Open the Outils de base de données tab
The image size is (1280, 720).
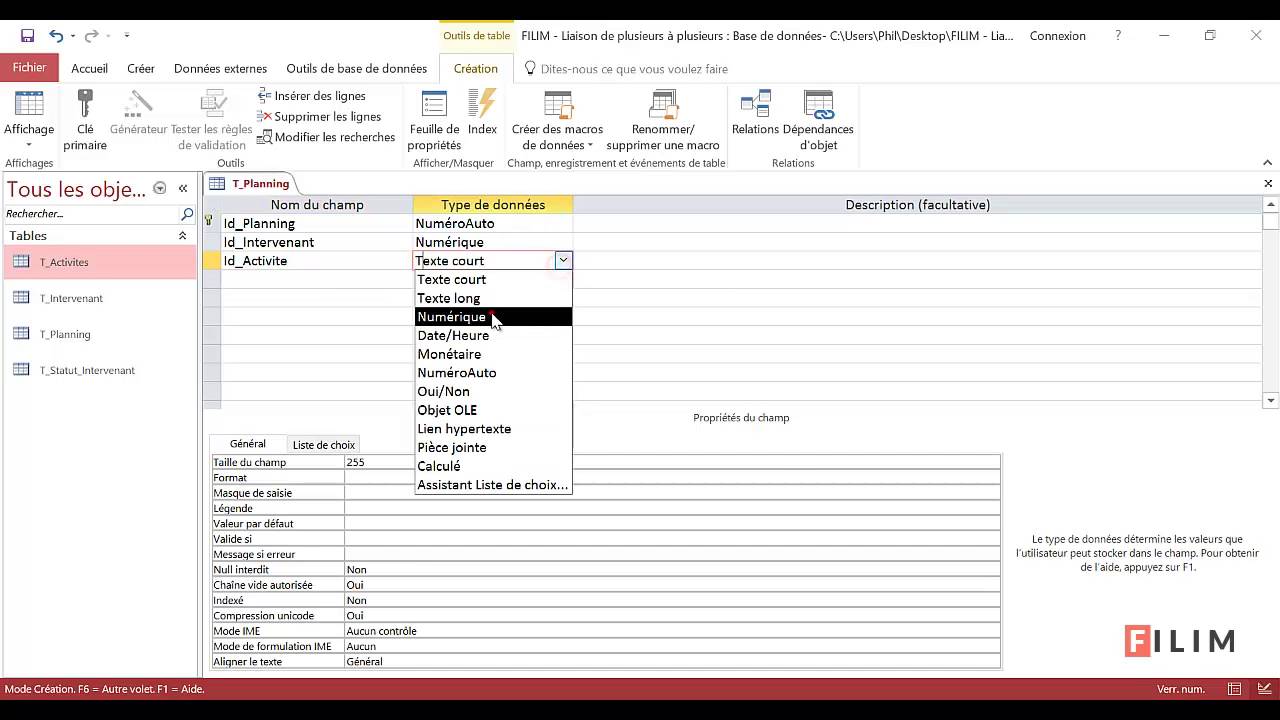[x=357, y=69]
